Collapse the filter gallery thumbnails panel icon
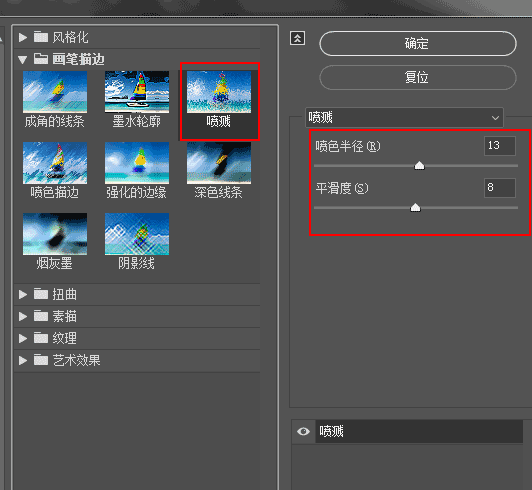Screen dimensions: 532x490 [297, 38]
